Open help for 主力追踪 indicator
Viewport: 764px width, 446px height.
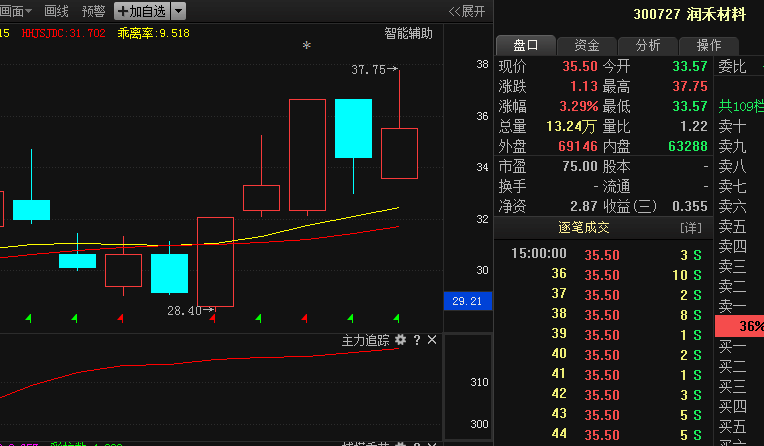pyautogui.click(x=417, y=340)
